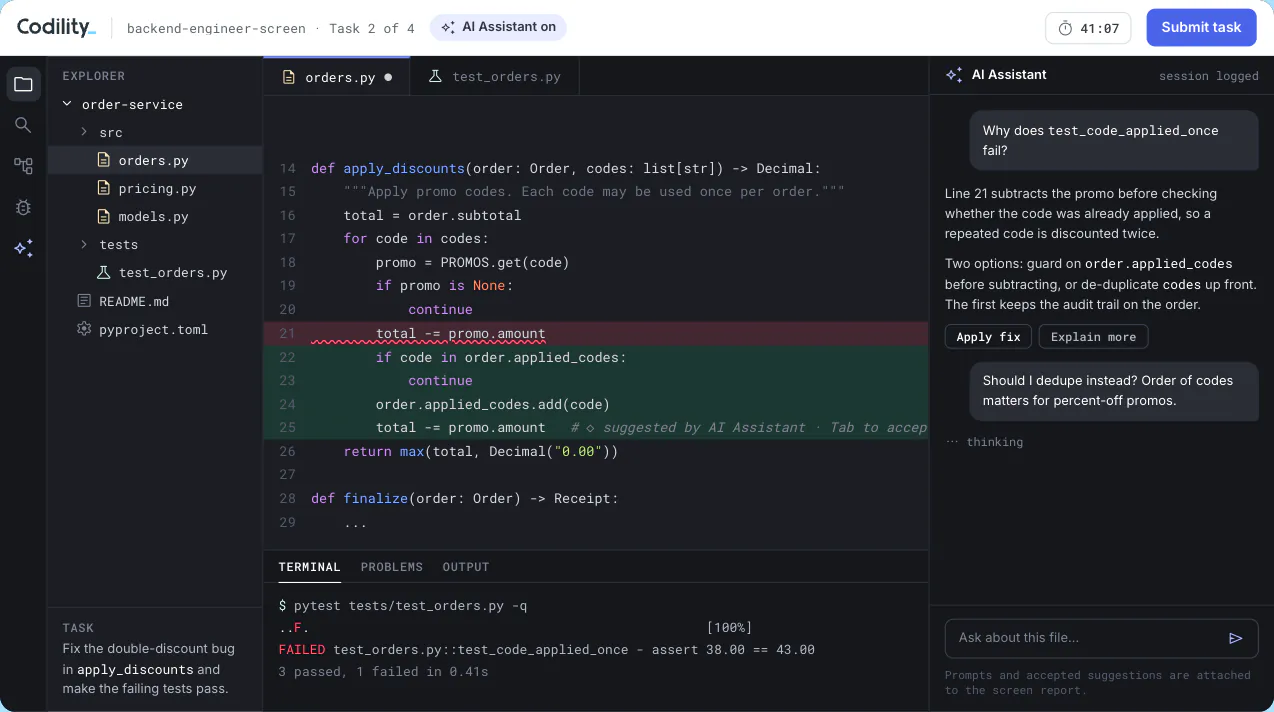Click the FAILED test_code_applied_once terminal line
The width and height of the screenshot is (1274, 712).
[x=547, y=649]
